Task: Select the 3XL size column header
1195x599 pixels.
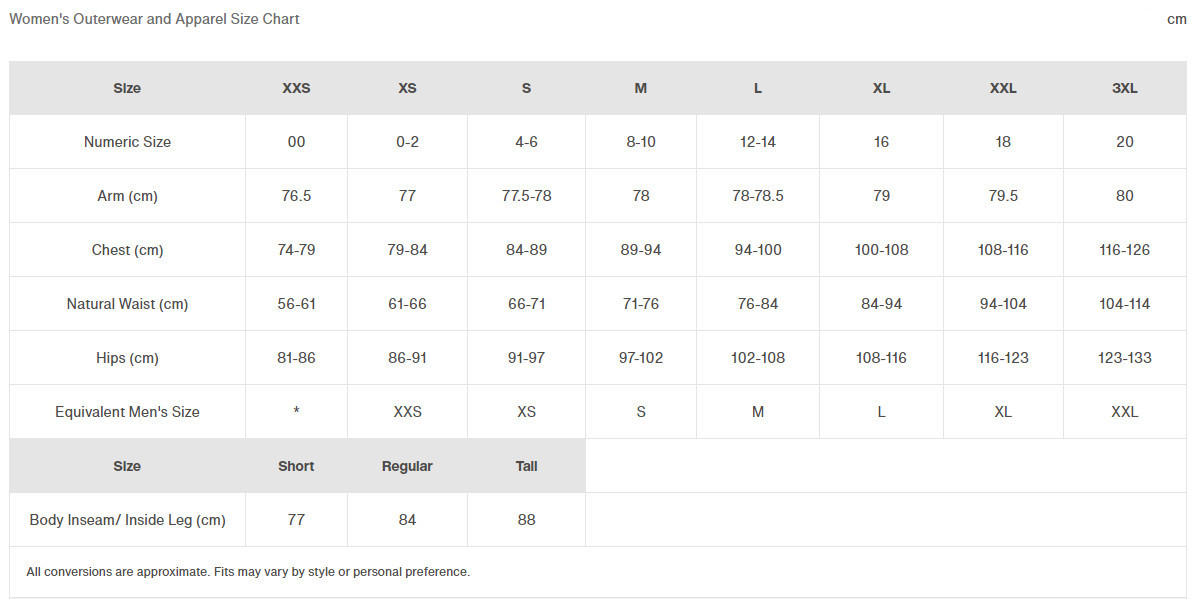Action: 1124,88
